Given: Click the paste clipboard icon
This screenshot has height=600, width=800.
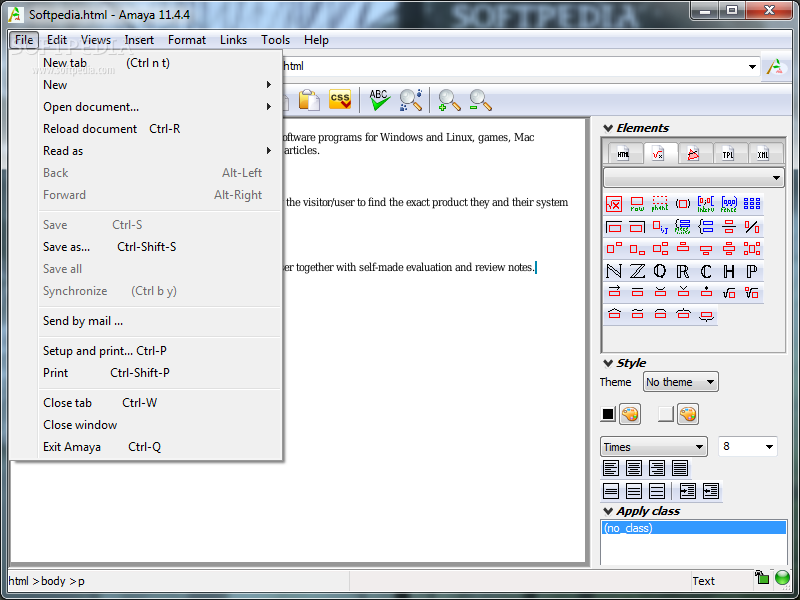Looking at the screenshot, I should (309, 100).
